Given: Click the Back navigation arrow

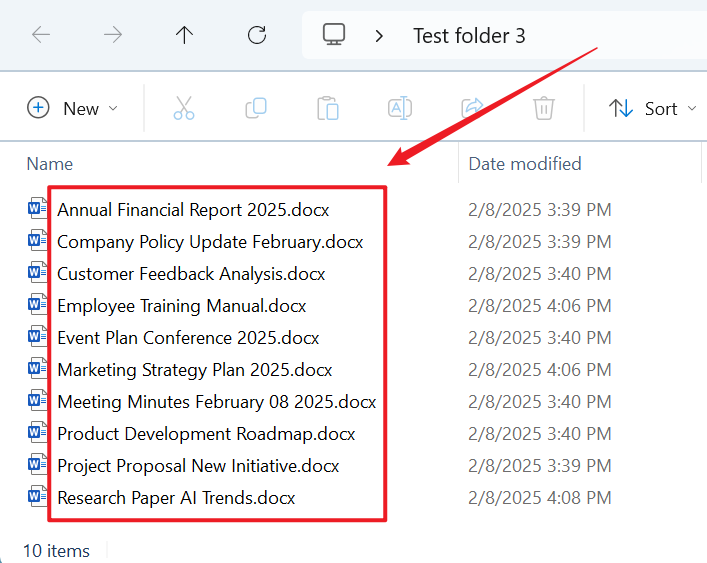Looking at the screenshot, I should point(41,35).
